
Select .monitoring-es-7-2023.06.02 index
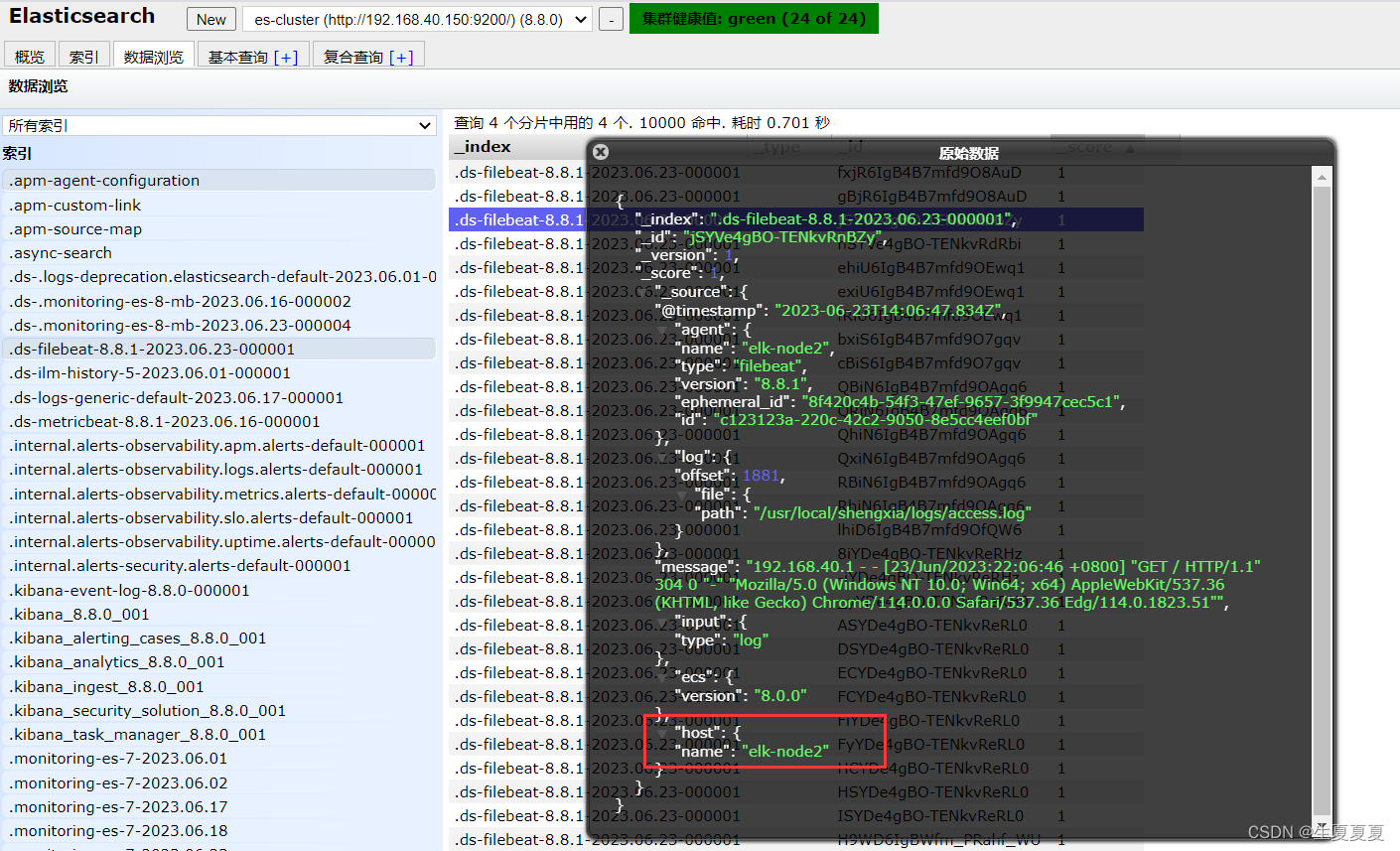pos(219,782)
